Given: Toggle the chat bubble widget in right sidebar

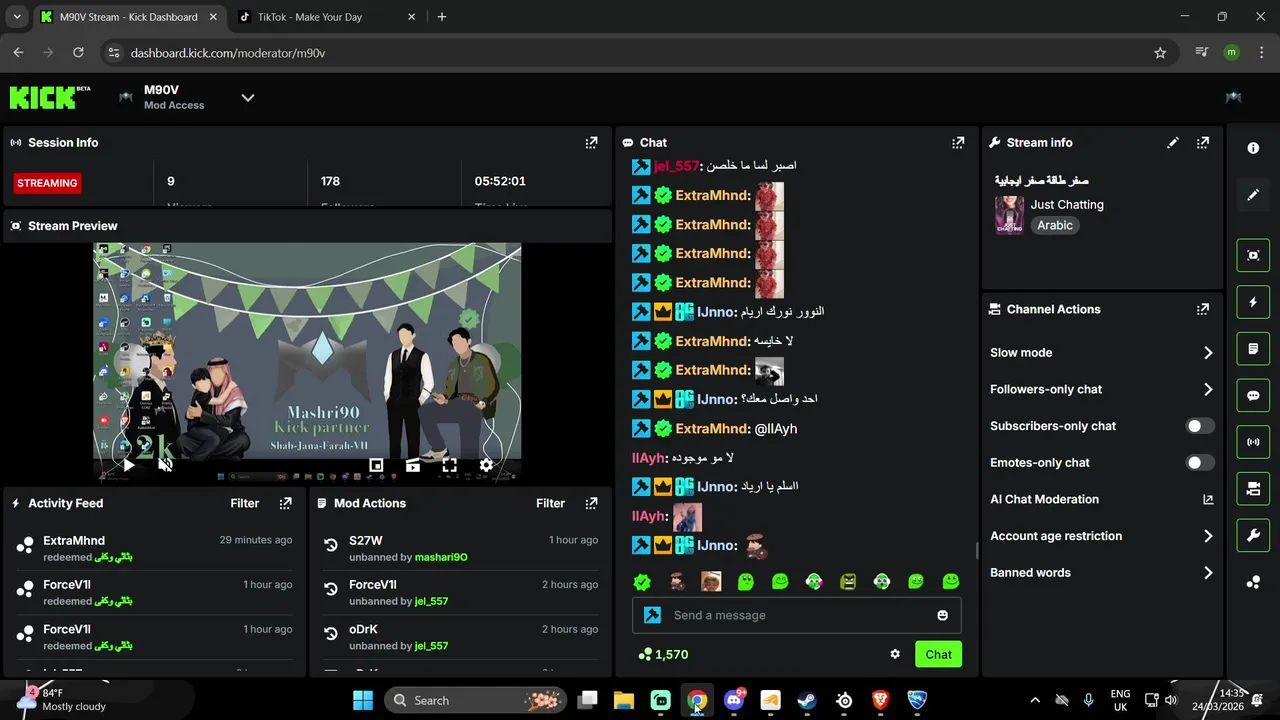Looking at the screenshot, I should 1253,395.
